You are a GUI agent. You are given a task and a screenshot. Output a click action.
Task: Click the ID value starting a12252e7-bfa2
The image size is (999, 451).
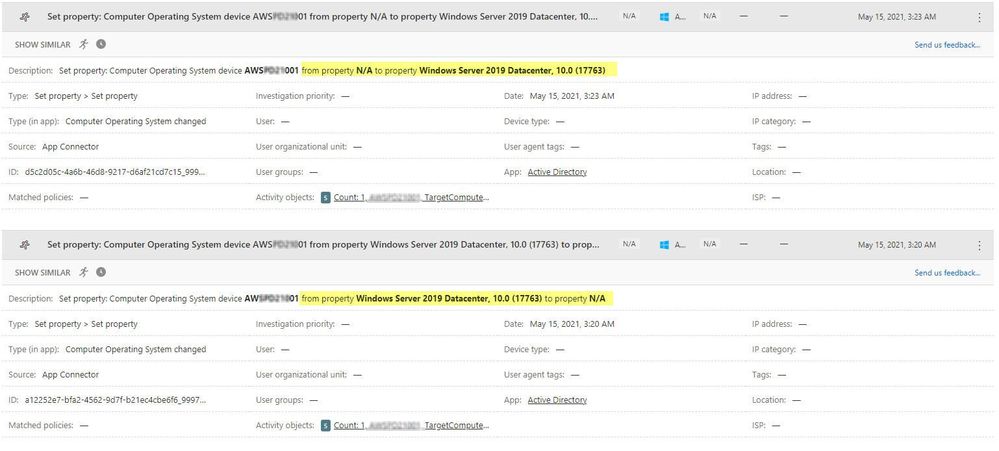pos(115,400)
